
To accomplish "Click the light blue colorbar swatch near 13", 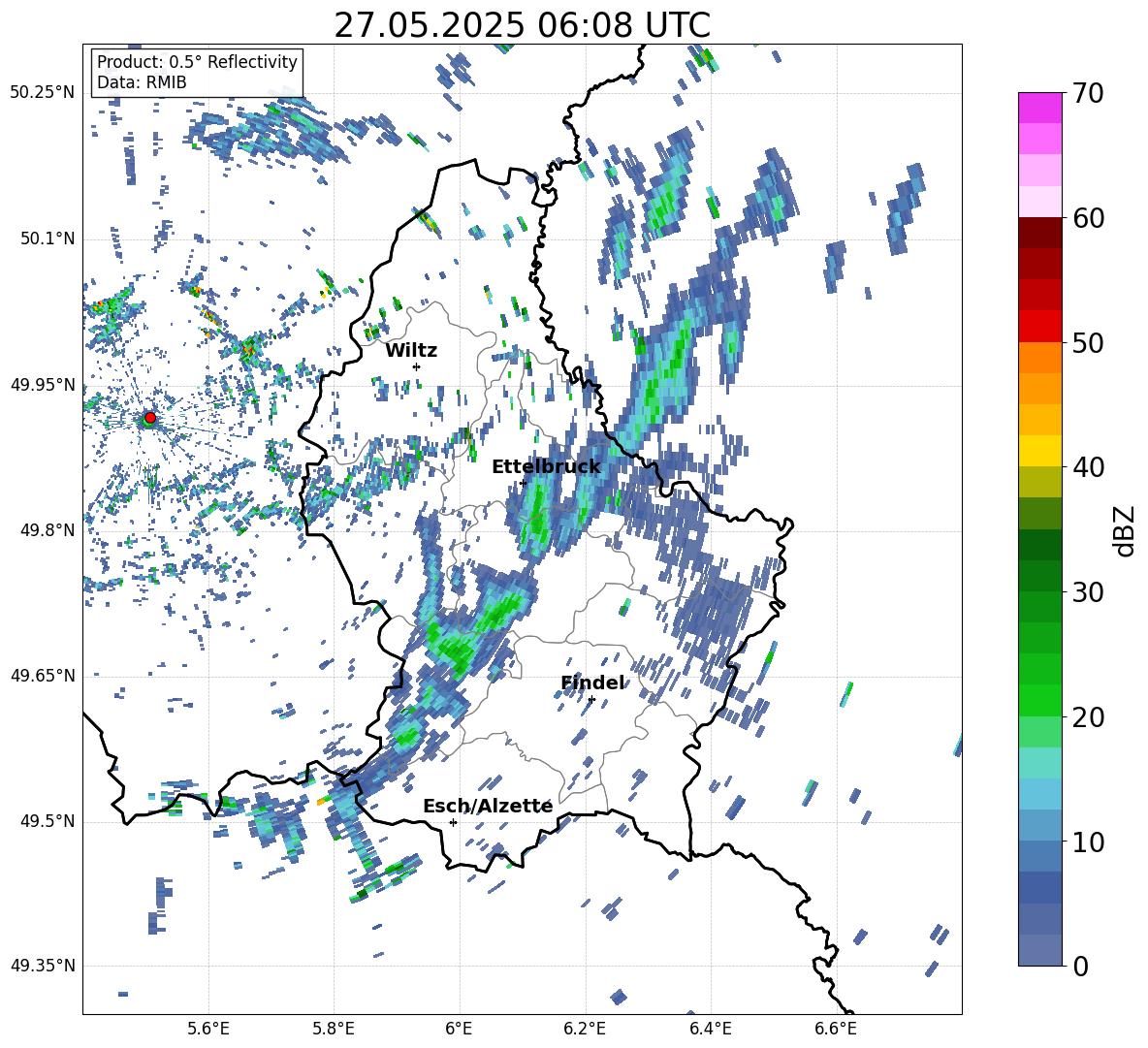I will pyautogui.click(x=1039, y=794).
